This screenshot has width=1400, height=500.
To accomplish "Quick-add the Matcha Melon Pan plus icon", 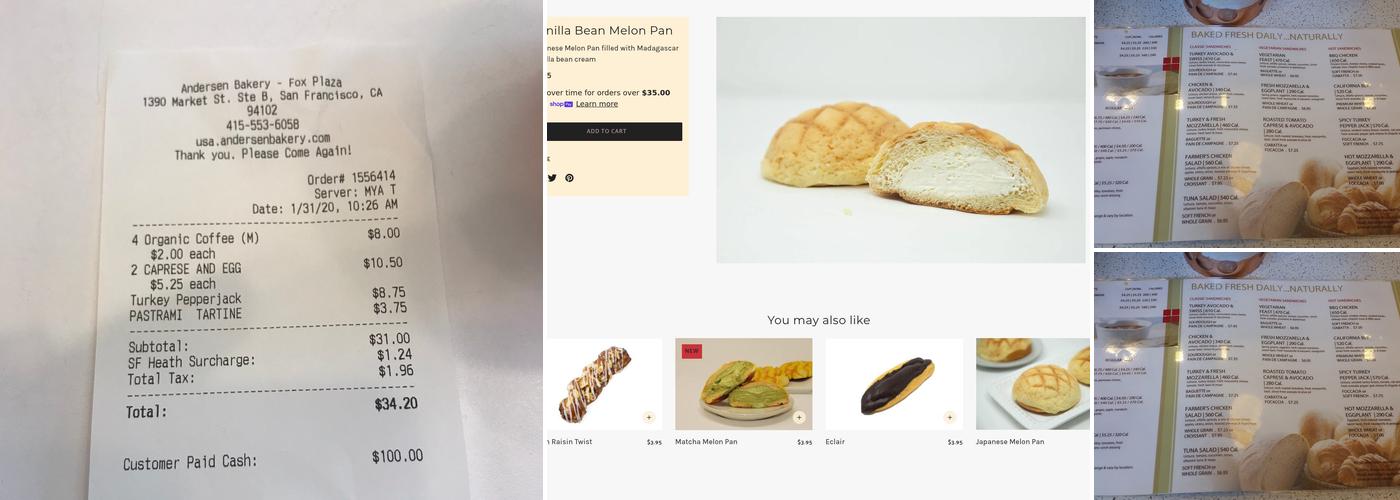I will [798, 417].
